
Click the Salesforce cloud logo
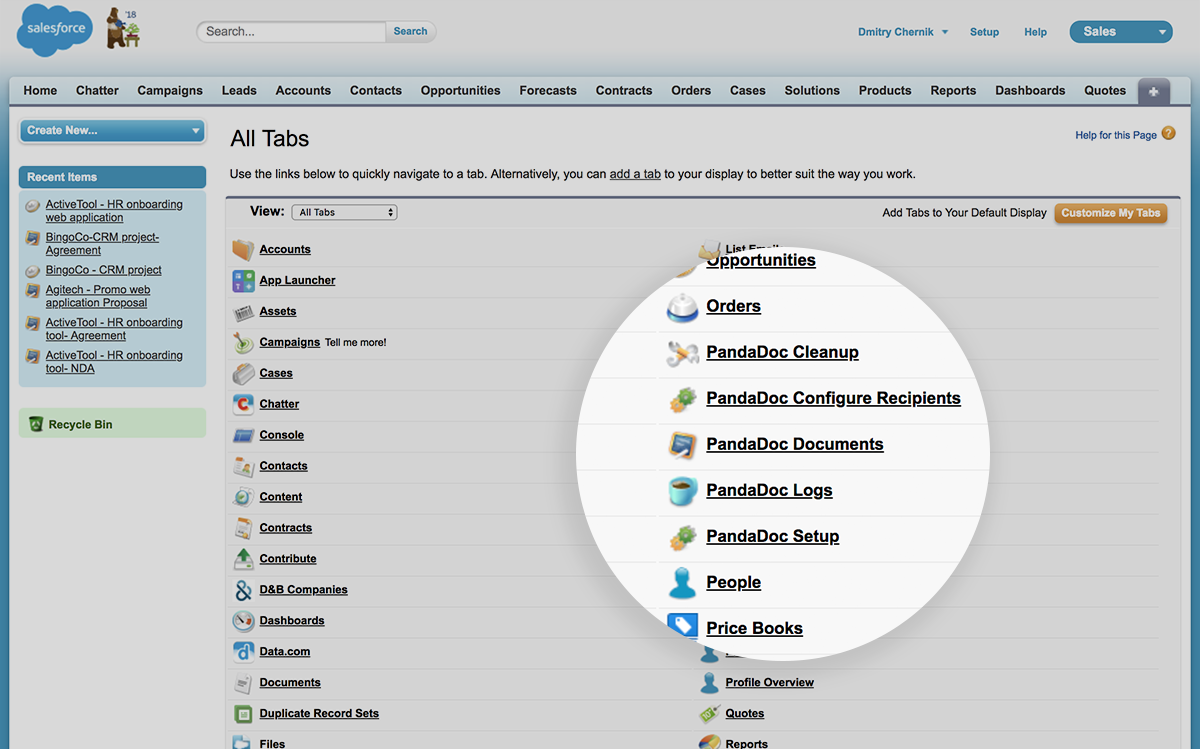[x=54, y=30]
